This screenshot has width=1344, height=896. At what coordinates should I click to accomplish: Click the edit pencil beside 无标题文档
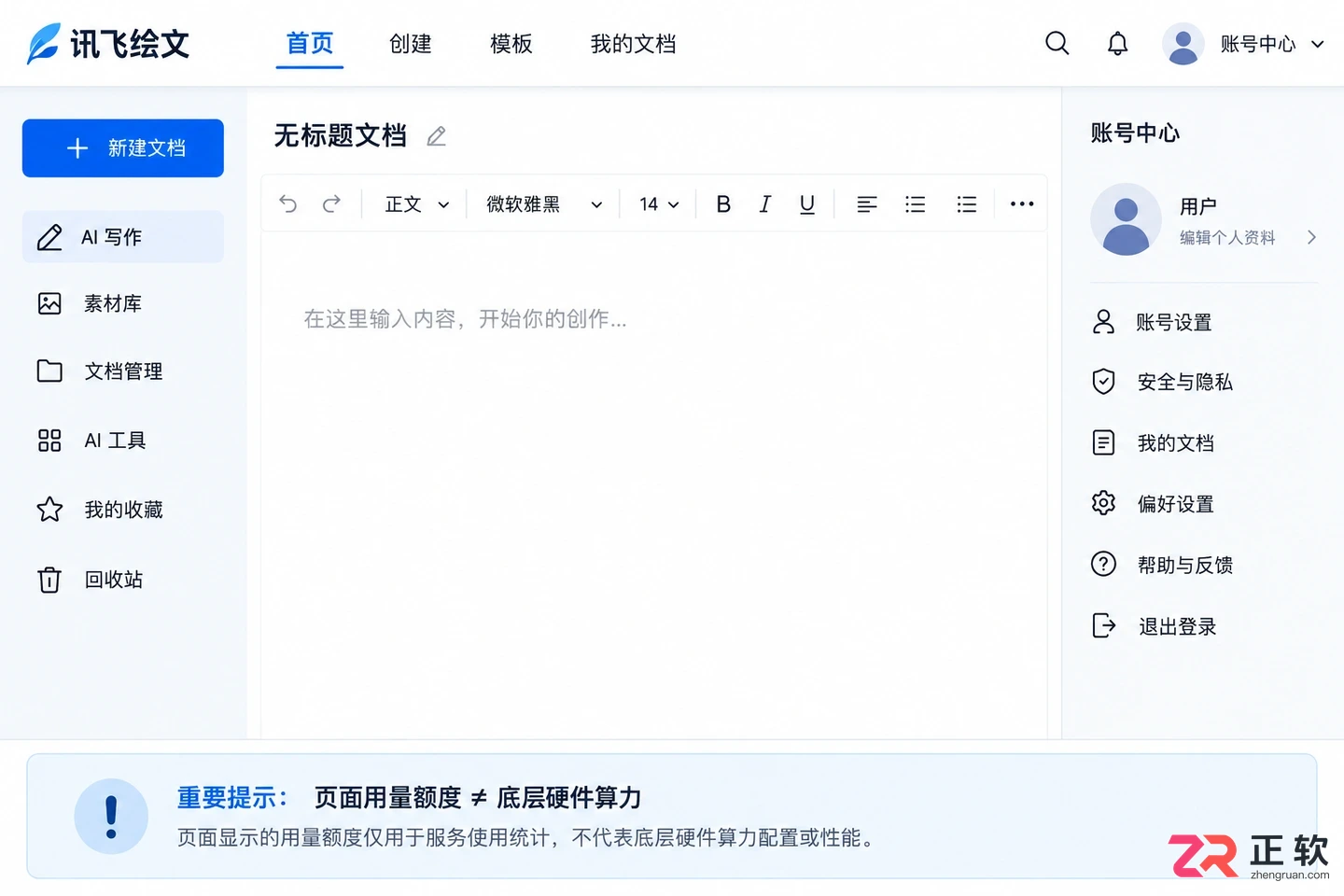pyautogui.click(x=436, y=136)
